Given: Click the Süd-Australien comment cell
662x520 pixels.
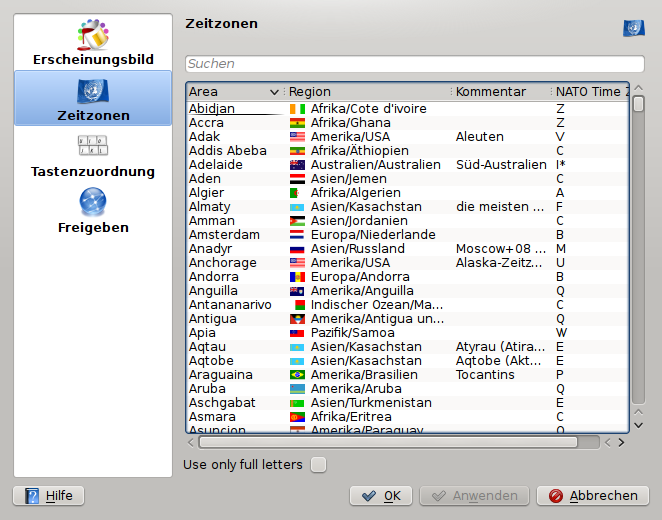Looking at the screenshot, I should (501, 165).
